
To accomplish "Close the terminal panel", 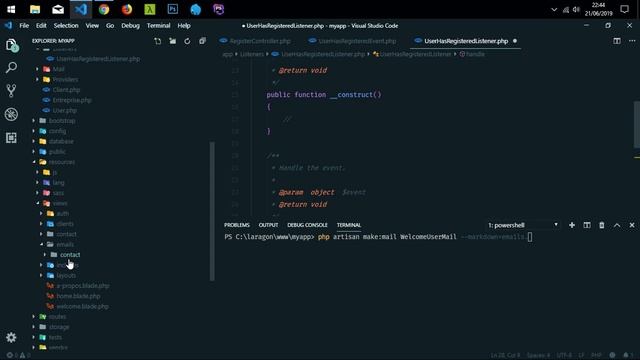I will tap(632, 225).
